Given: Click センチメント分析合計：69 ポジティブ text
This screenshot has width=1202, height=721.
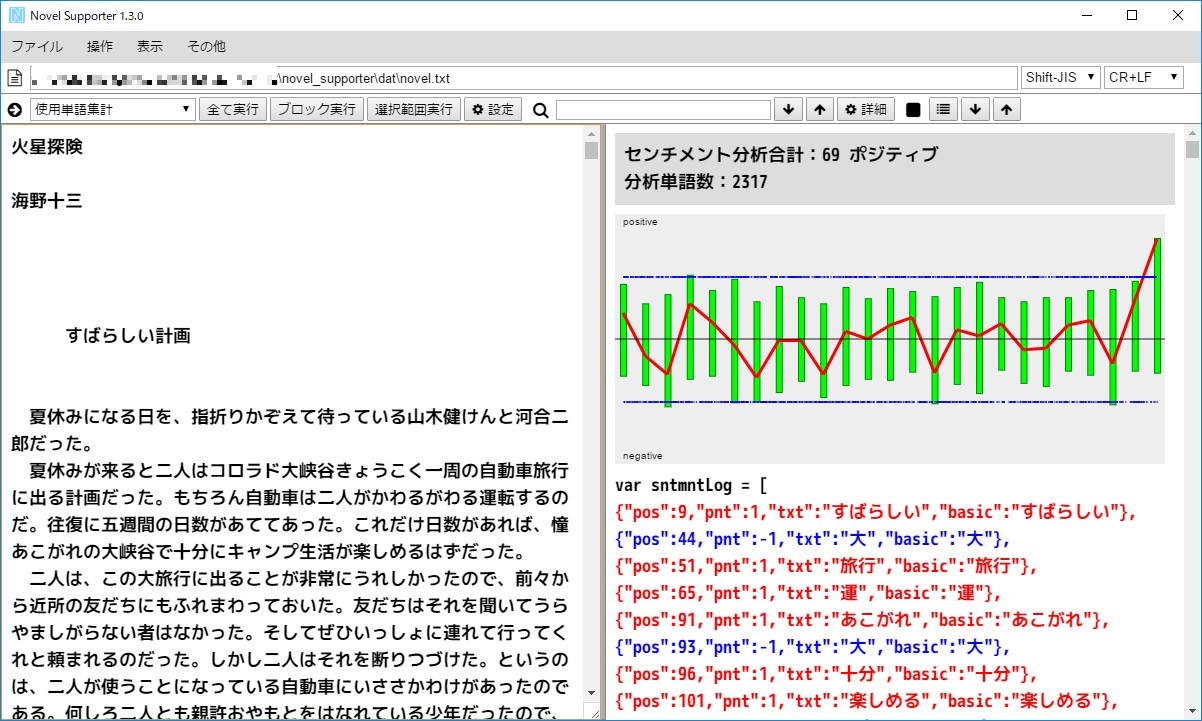Looking at the screenshot, I should (781, 154).
